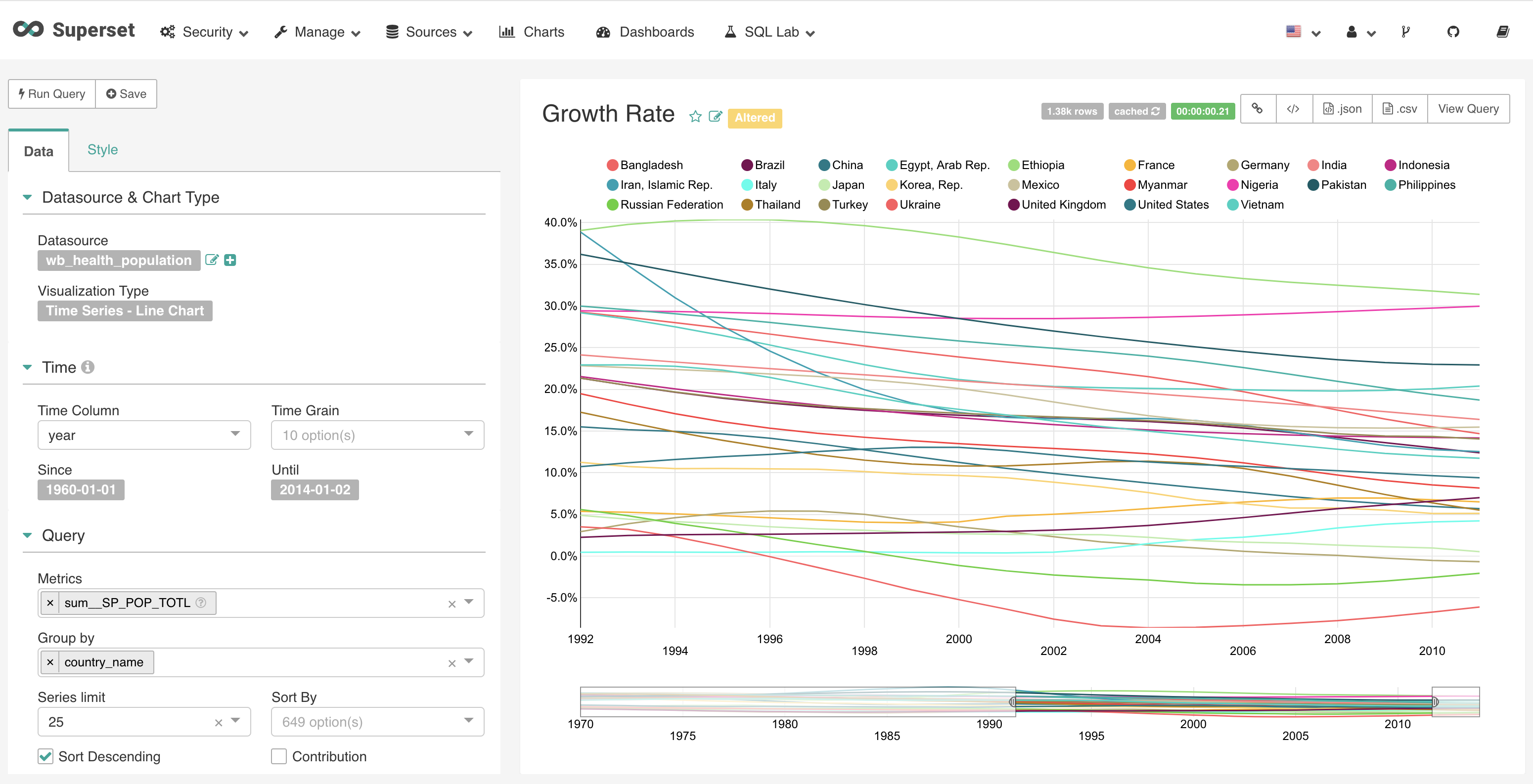Switch to the Style tab
Screen dimensions: 1533x784
102,150
